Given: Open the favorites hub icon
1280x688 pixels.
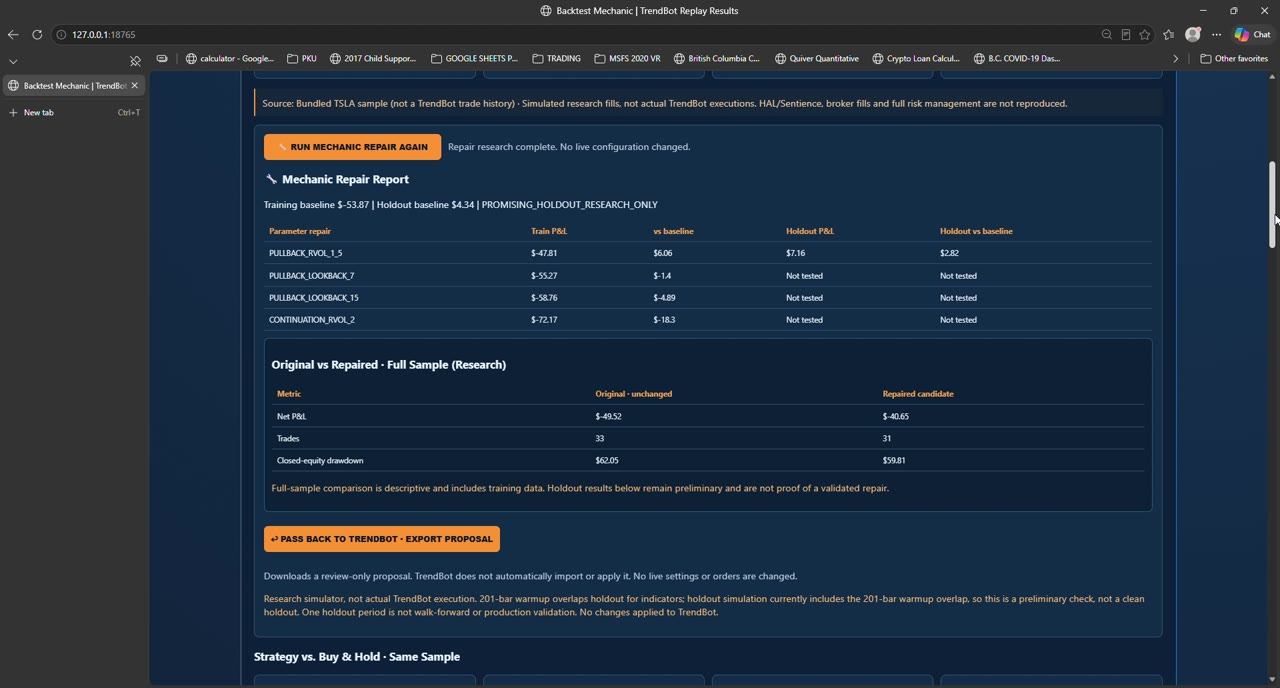Looking at the screenshot, I should 1169,34.
